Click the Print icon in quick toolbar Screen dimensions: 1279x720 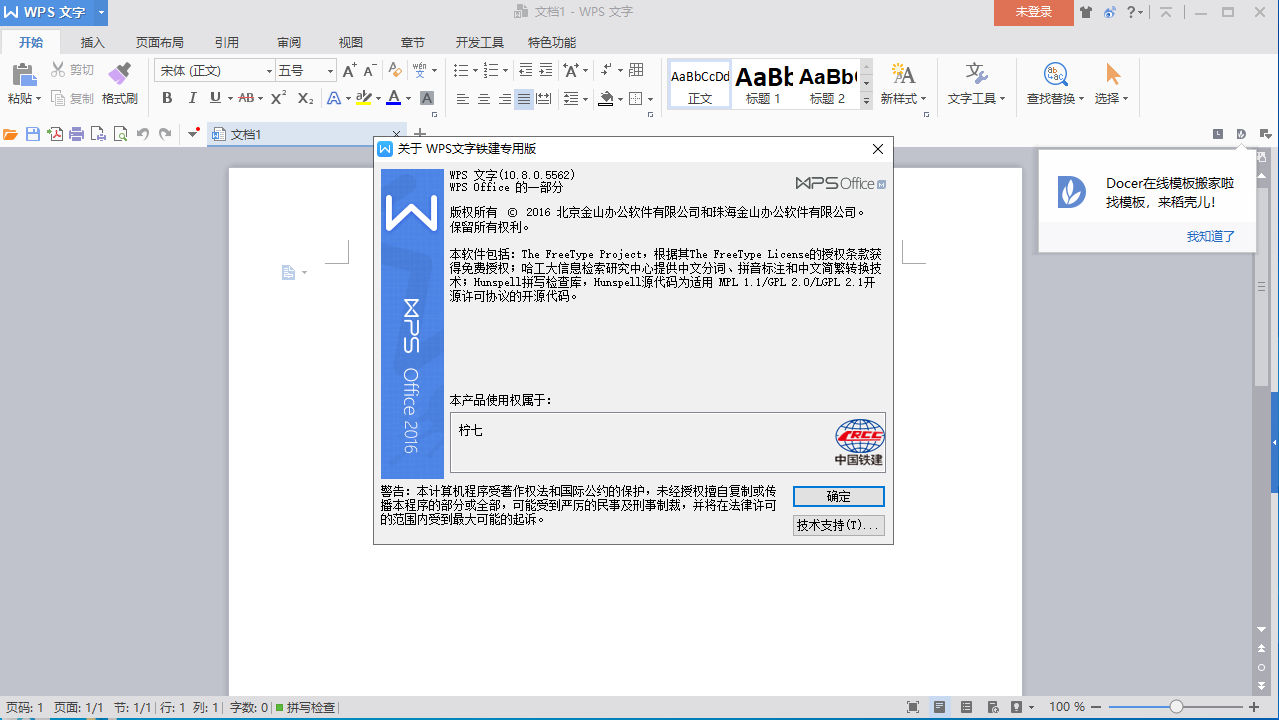coord(76,134)
